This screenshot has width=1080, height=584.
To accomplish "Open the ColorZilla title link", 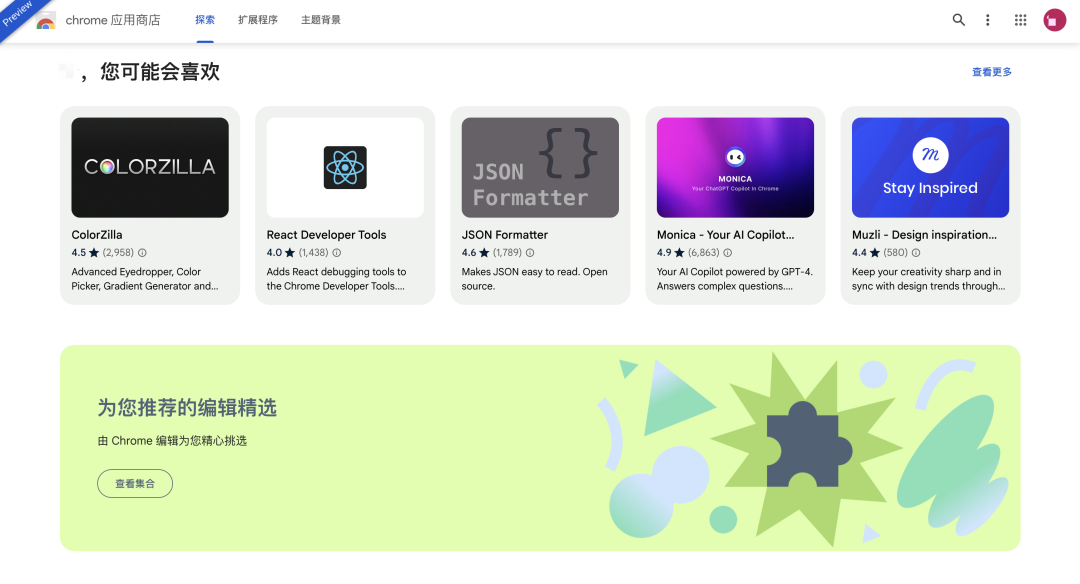I will (96, 235).
